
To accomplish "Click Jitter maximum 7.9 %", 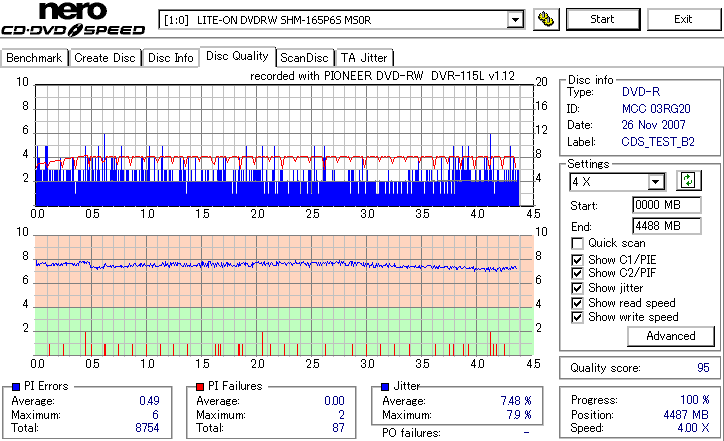I will point(519,415).
